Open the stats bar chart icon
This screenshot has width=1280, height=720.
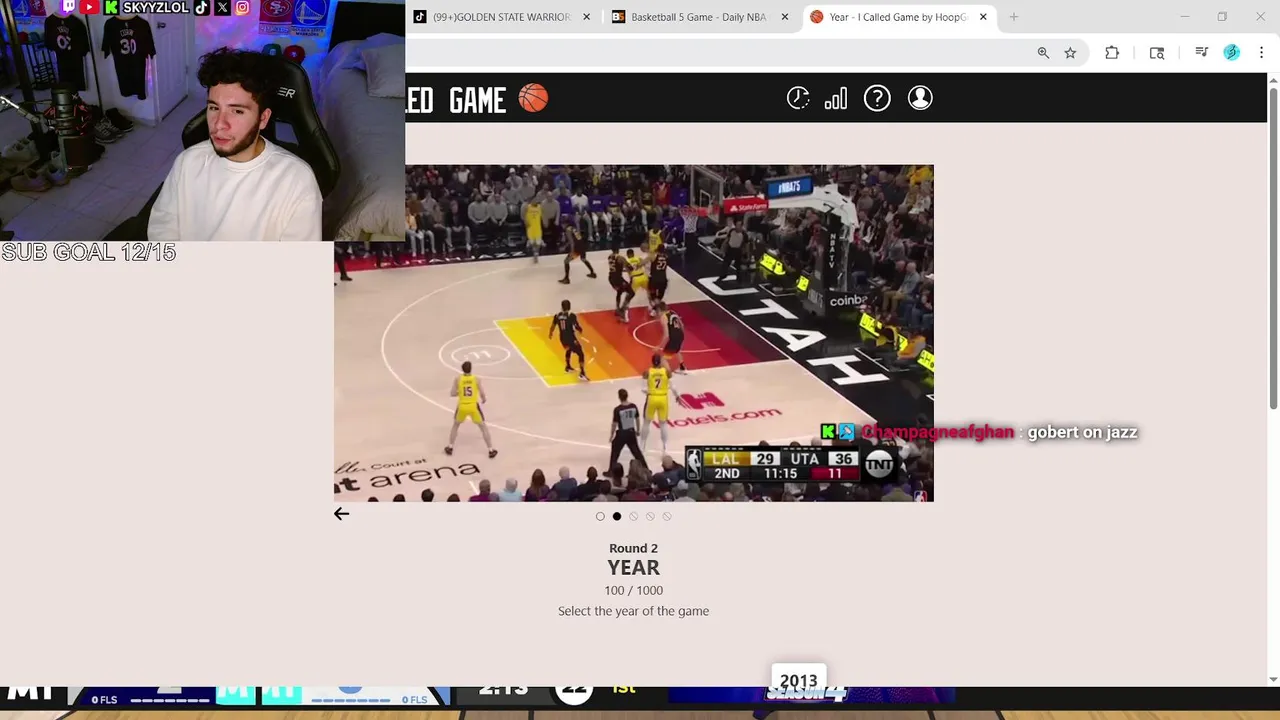click(x=836, y=98)
